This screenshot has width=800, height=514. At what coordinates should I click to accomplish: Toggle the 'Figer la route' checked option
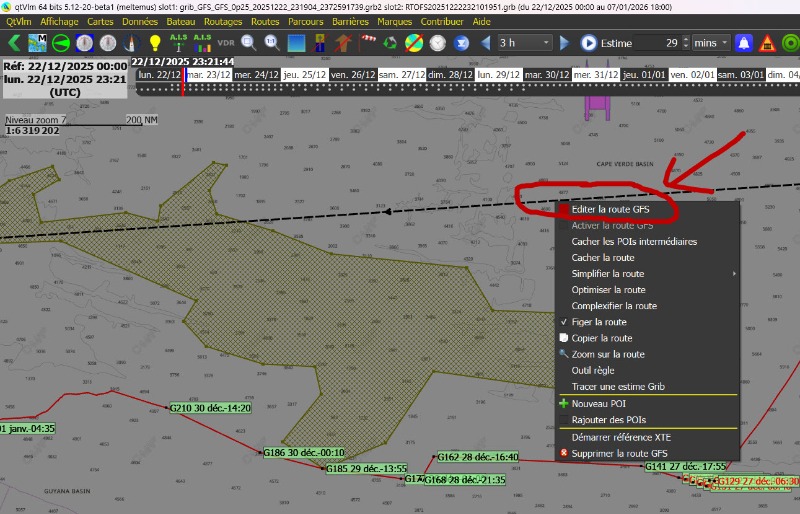pyautogui.click(x=599, y=322)
